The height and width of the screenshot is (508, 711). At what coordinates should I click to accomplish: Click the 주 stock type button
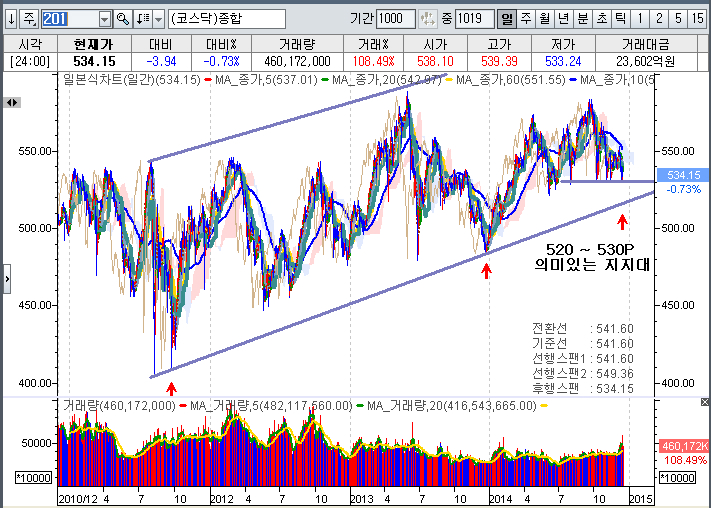(x=28, y=19)
